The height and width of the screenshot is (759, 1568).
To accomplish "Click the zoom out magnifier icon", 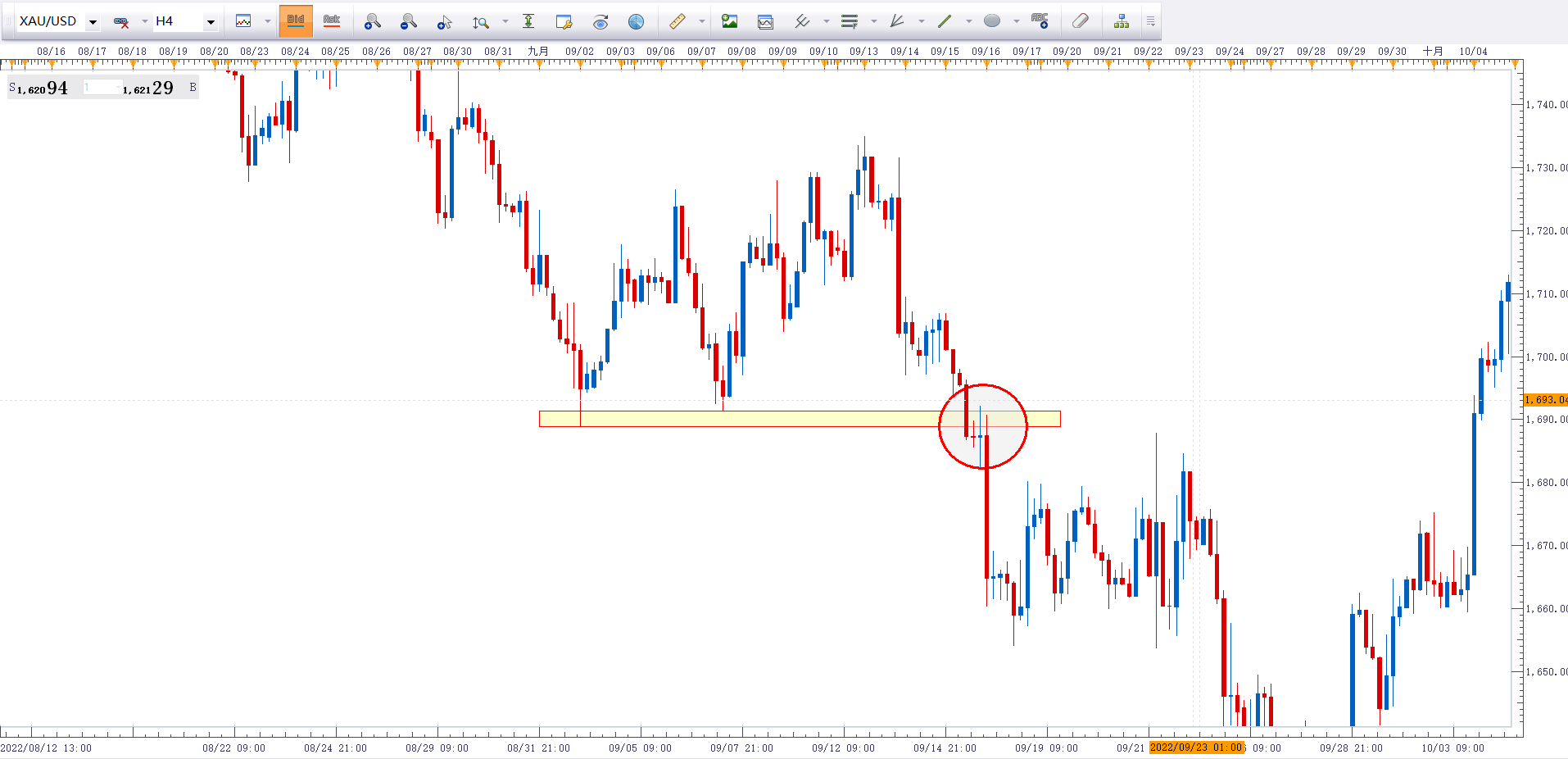I will (408, 21).
